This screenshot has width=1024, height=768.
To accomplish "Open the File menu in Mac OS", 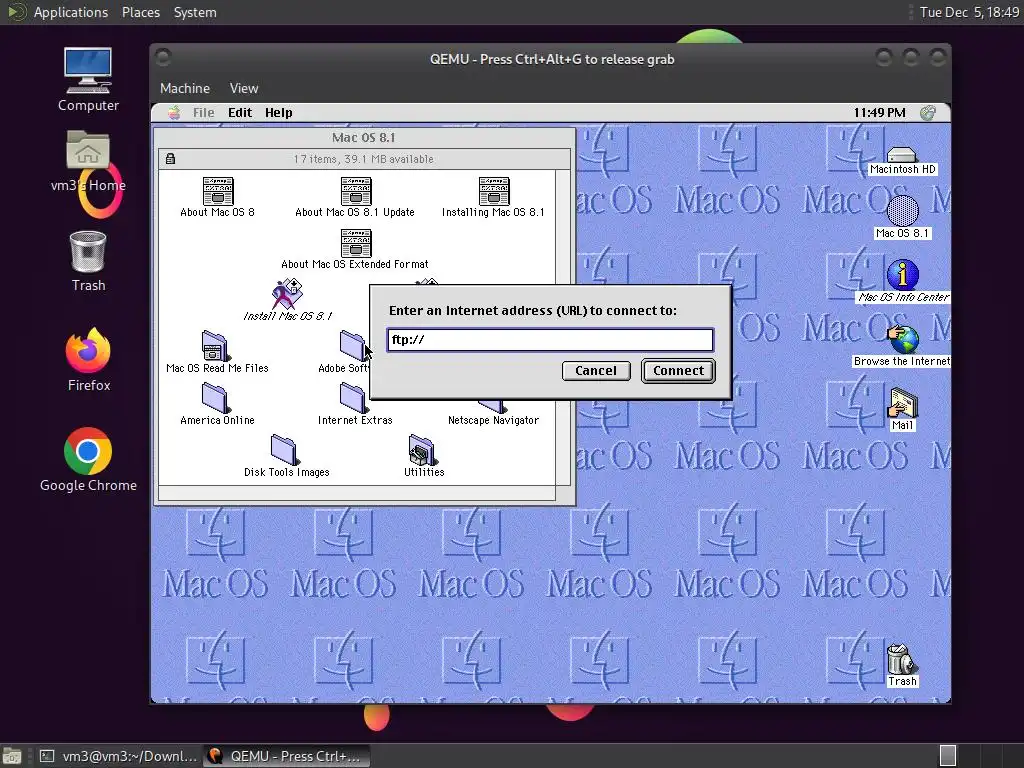I will click(x=203, y=112).
